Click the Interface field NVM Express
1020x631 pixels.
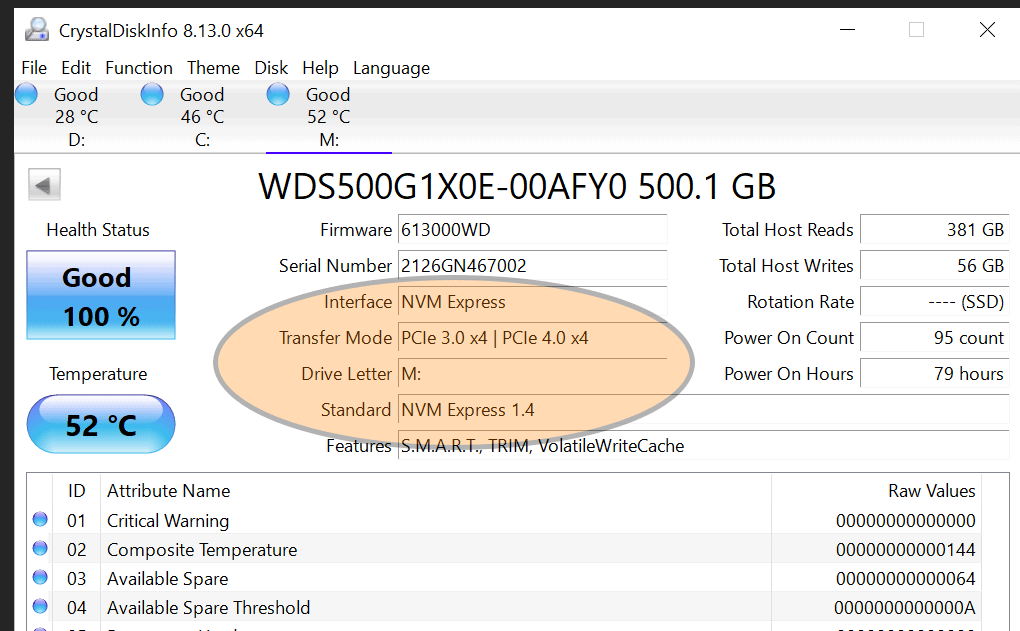pyautogui.click(x=533, y=302)
